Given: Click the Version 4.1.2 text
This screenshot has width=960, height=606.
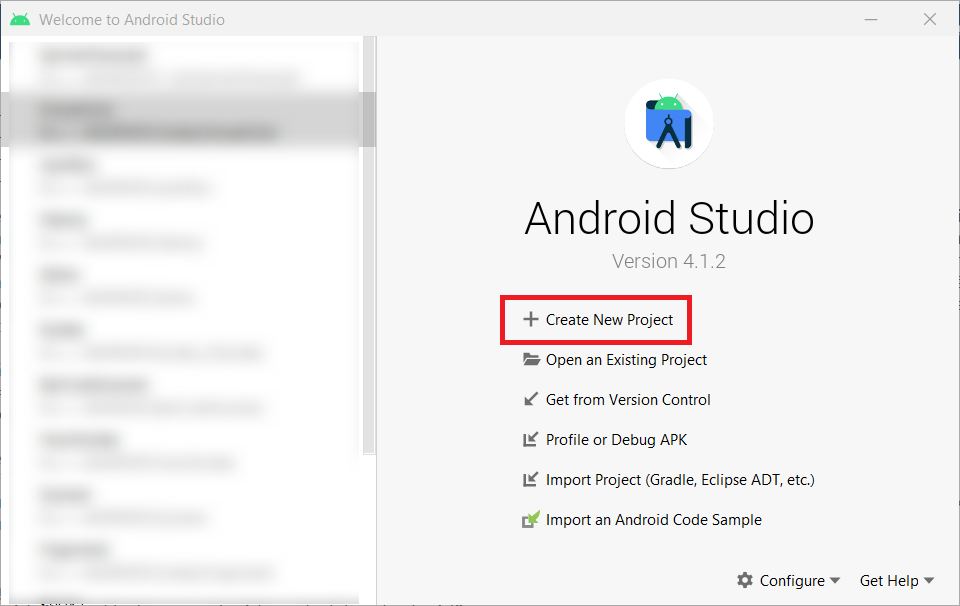Looking at the screenshot, I should click(669, 261).
